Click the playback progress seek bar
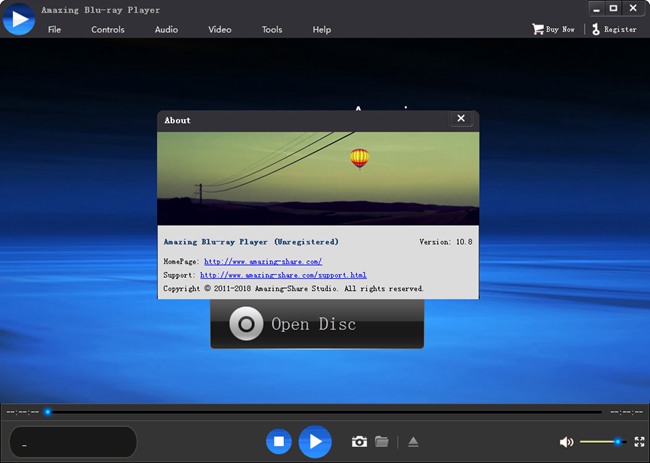The image size is (650, 463). [323, 412]
